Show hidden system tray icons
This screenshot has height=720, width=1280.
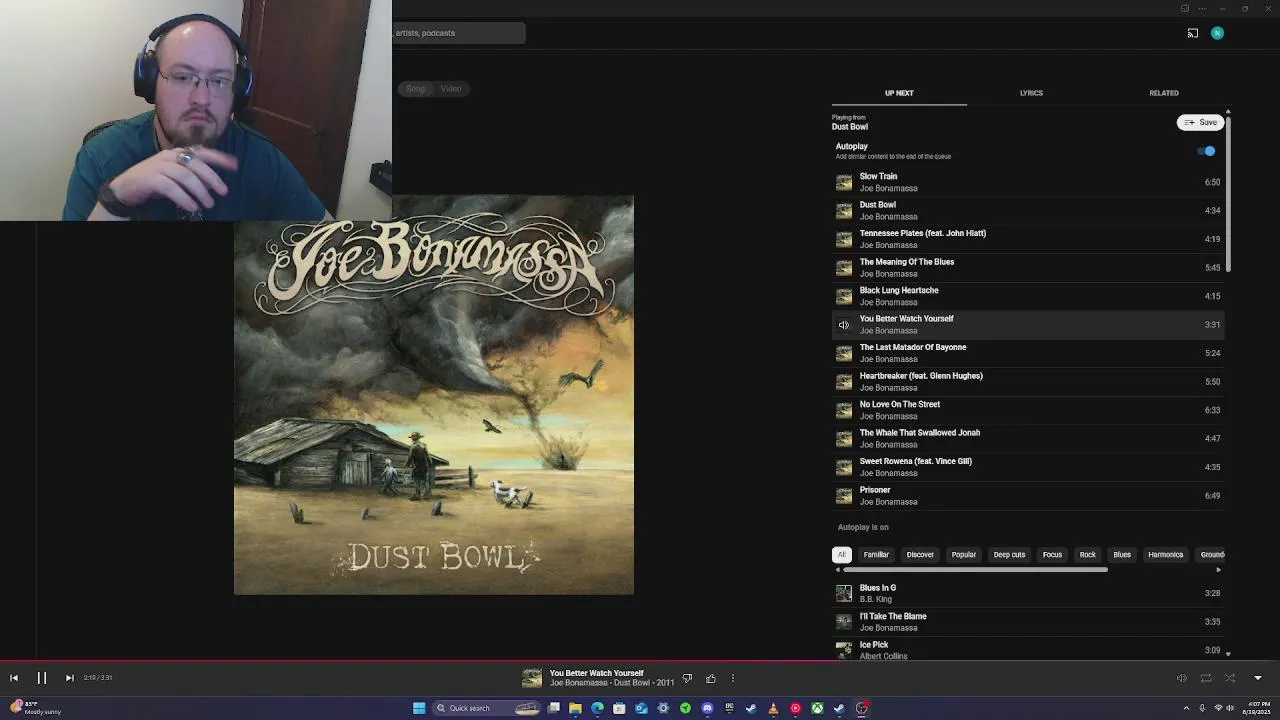point(1185,708)
